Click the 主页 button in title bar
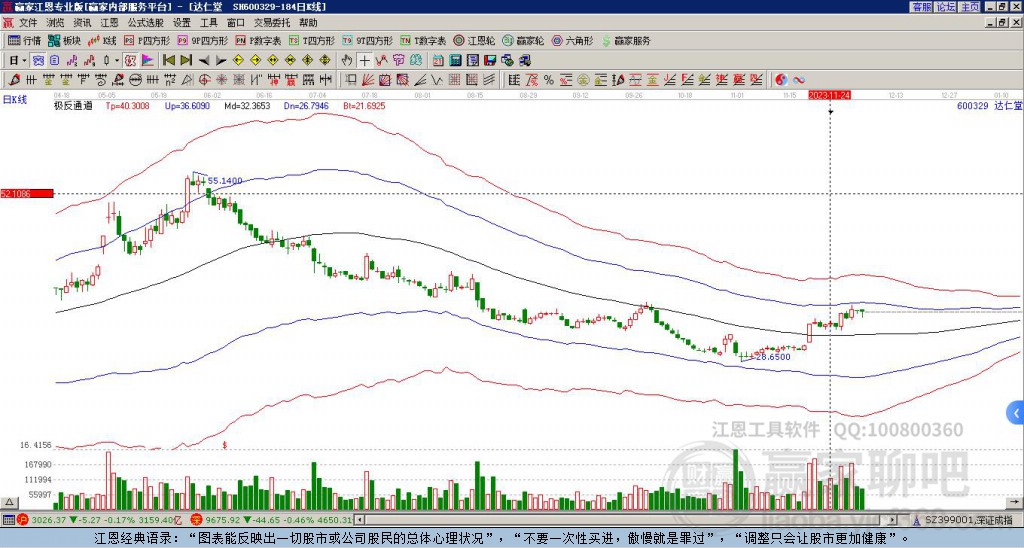The height and width of the screenshot is (548, 1024). click(970, 7)
